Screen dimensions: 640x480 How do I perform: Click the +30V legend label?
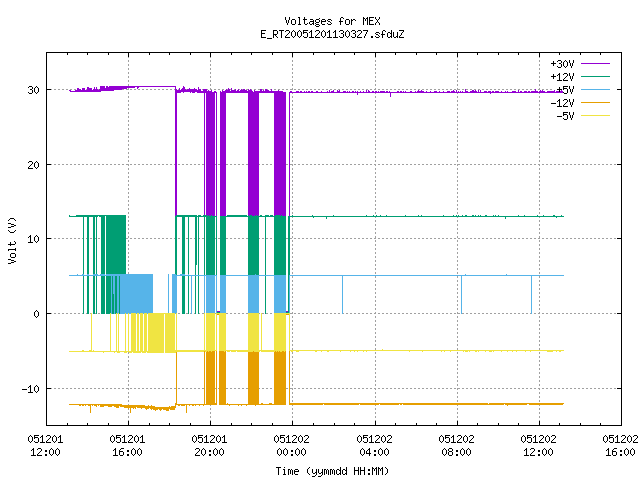(562, 64)
